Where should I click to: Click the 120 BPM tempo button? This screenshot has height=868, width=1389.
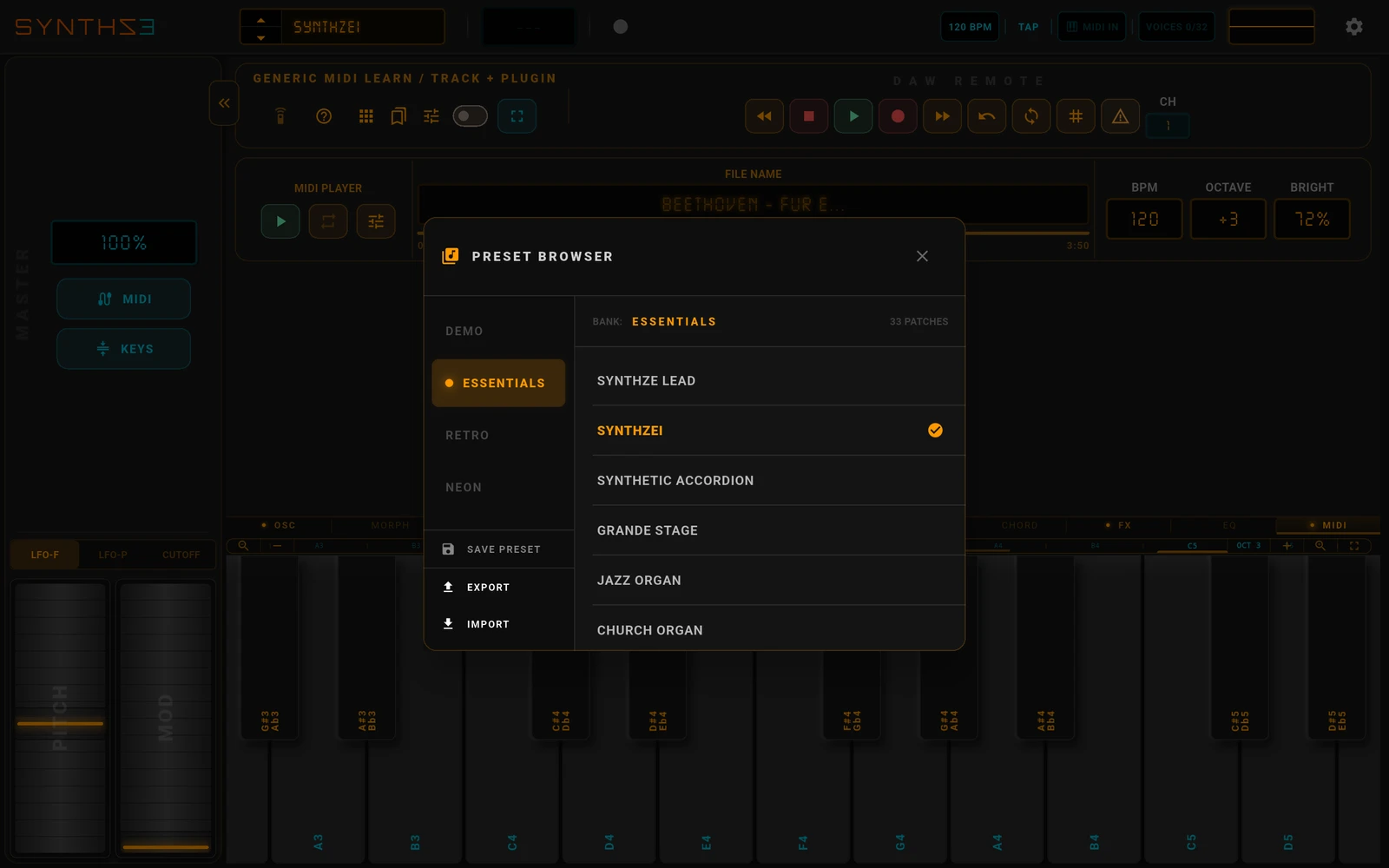pyautogui.click(x=970, y=27)
